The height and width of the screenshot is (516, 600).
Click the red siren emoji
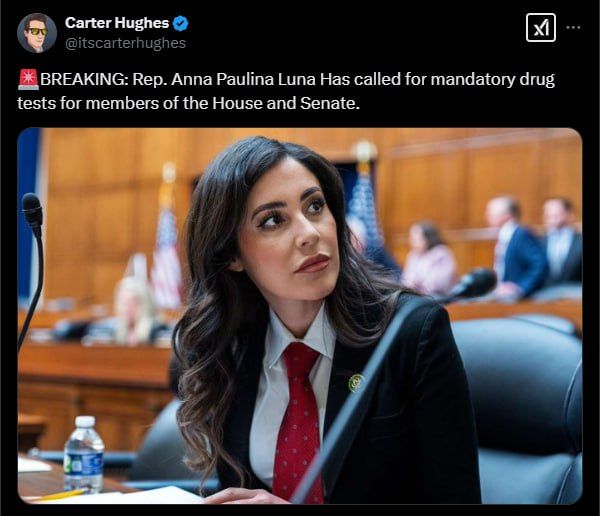28,80
